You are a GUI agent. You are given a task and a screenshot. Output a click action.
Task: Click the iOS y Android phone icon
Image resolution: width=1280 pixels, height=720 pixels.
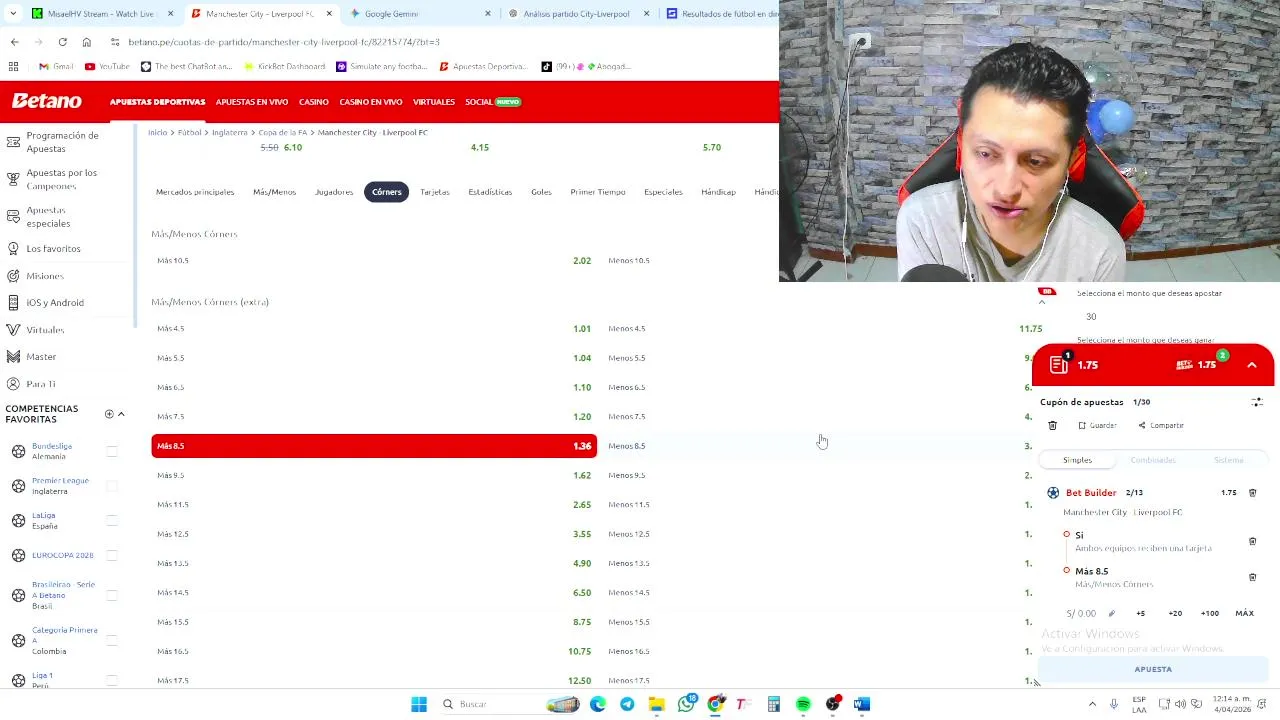(13, 302)
